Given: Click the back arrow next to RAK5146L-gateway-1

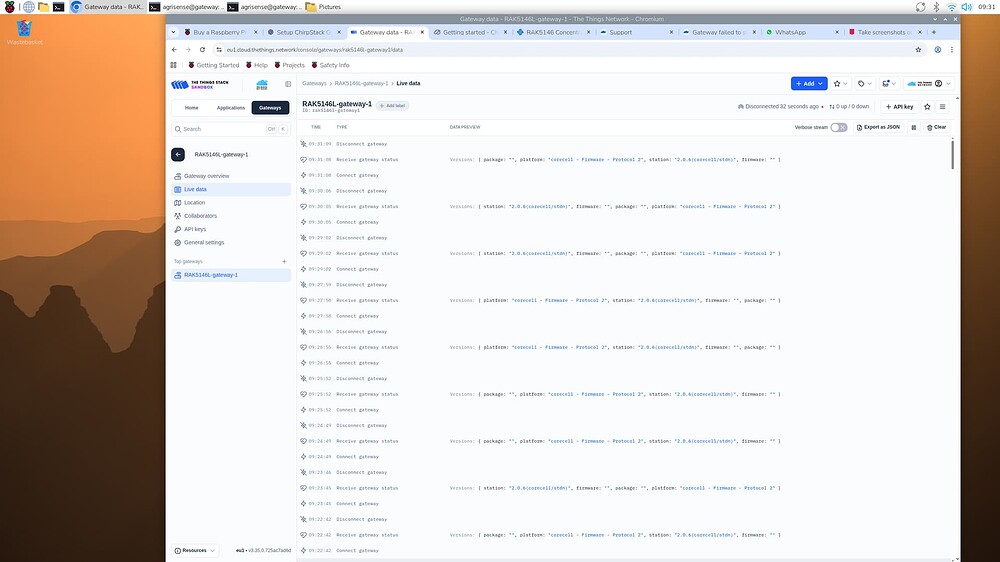Looking at the screenshot, I should (x=178, y=154).
